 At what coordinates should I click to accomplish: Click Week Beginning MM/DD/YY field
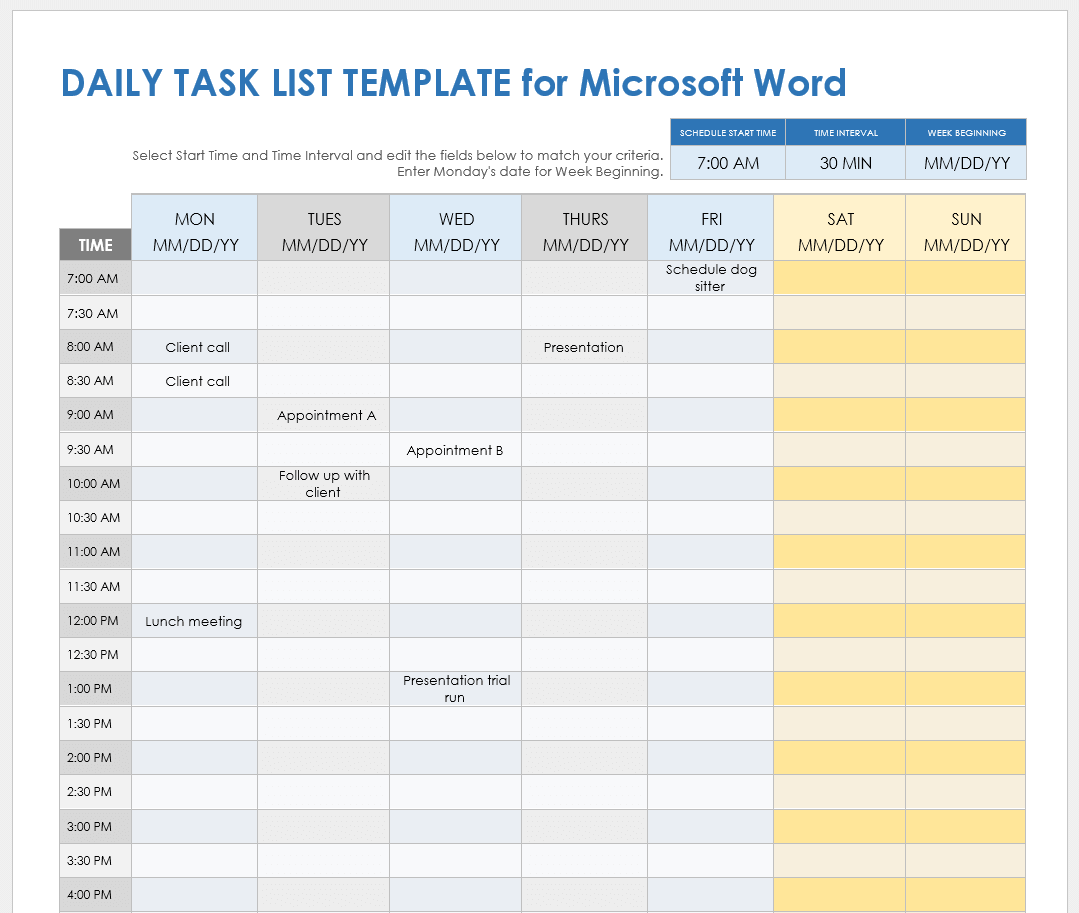tap(965, 162)
